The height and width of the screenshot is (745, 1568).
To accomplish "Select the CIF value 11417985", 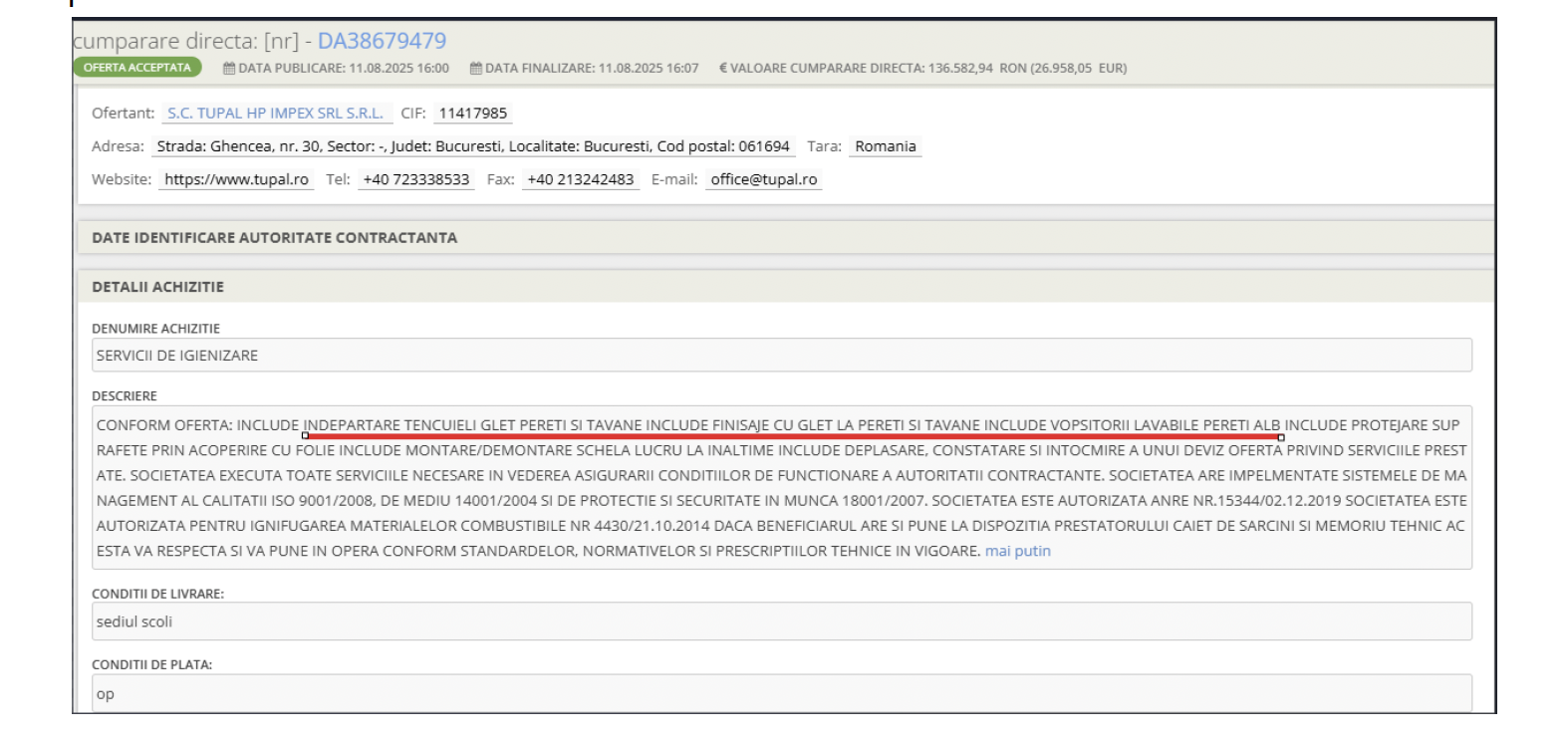I will click(x=472, y=114).
